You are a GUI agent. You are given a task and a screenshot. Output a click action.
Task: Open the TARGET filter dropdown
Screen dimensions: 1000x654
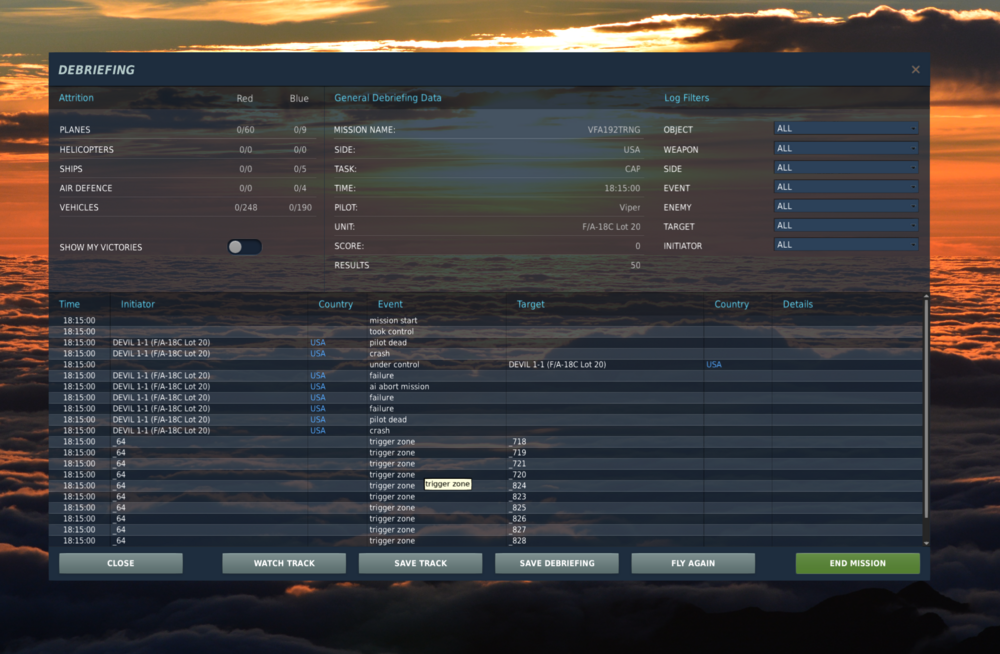coord(846,226)
